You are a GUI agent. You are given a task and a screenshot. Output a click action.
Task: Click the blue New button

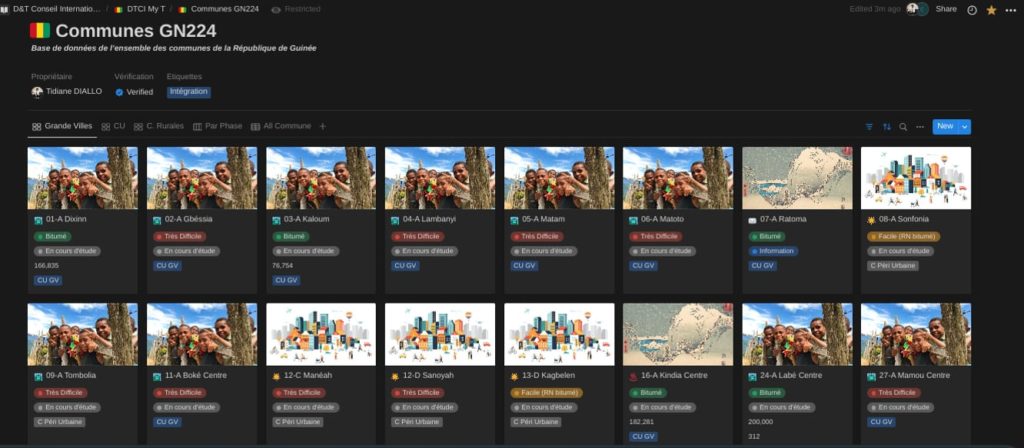click(x=945, y=127)
